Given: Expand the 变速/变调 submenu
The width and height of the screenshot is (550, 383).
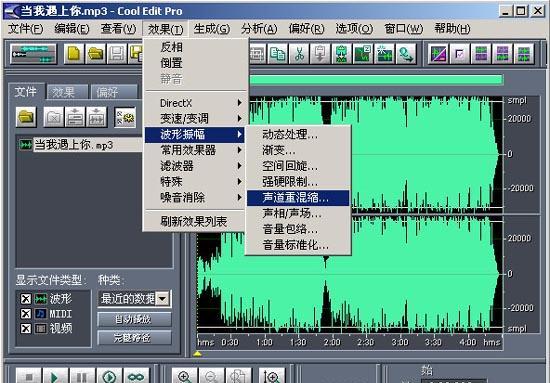Looking at the screenshot, I should (194, 119).
